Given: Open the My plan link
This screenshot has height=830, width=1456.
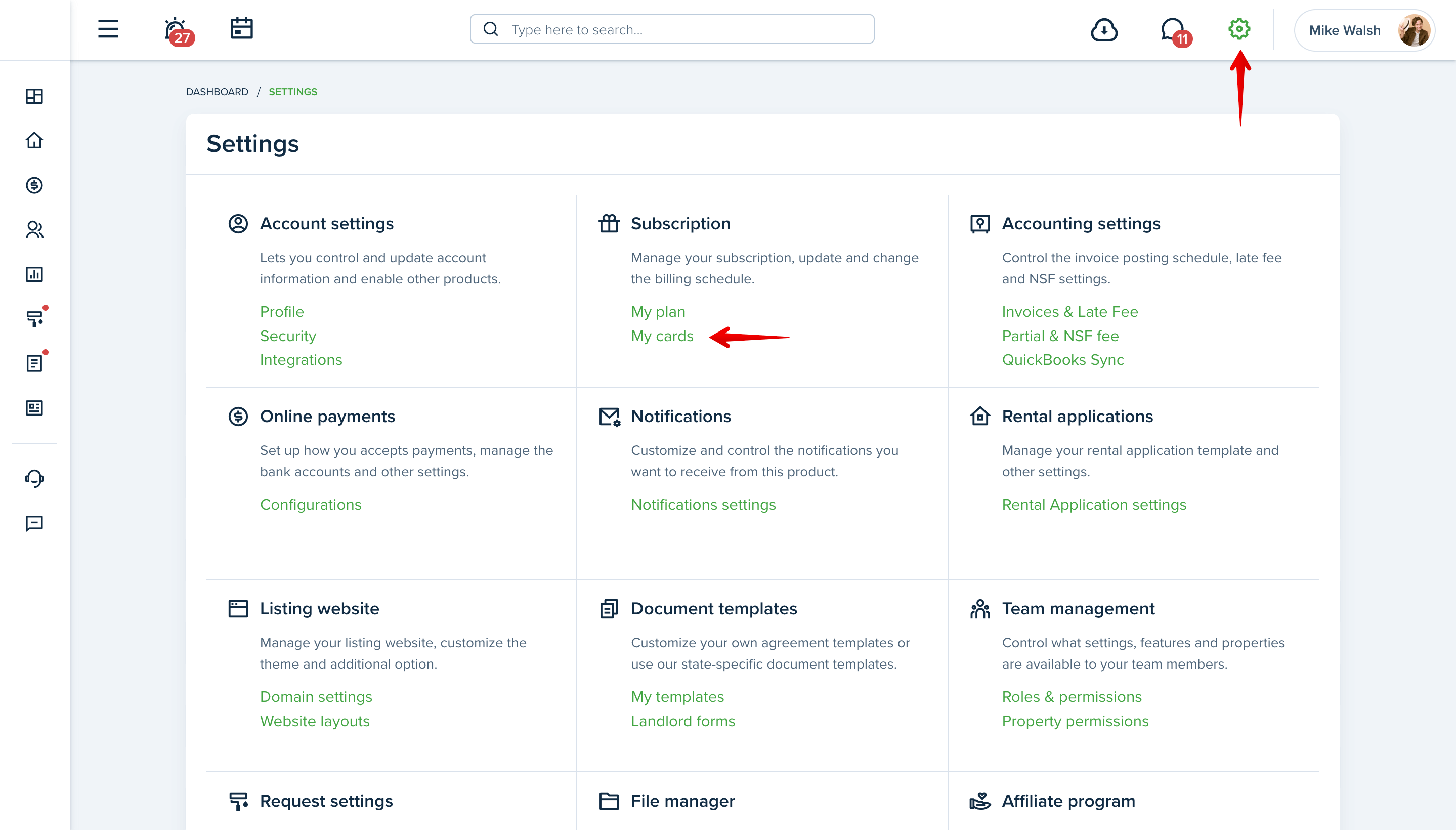Looking at the screenshot, I should (x=658, y=312).
